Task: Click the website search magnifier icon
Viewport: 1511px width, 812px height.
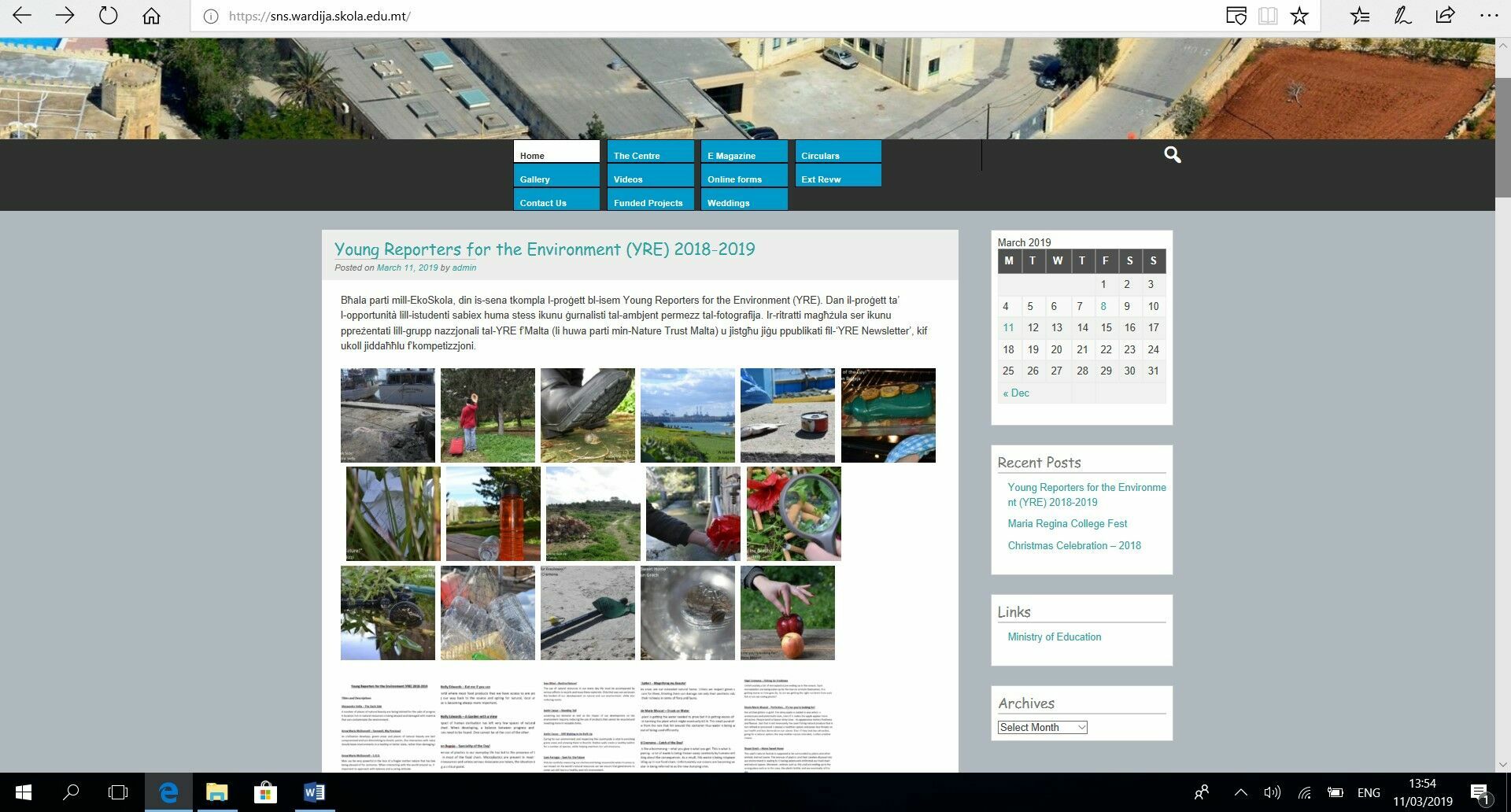Action: point(1172,155)
